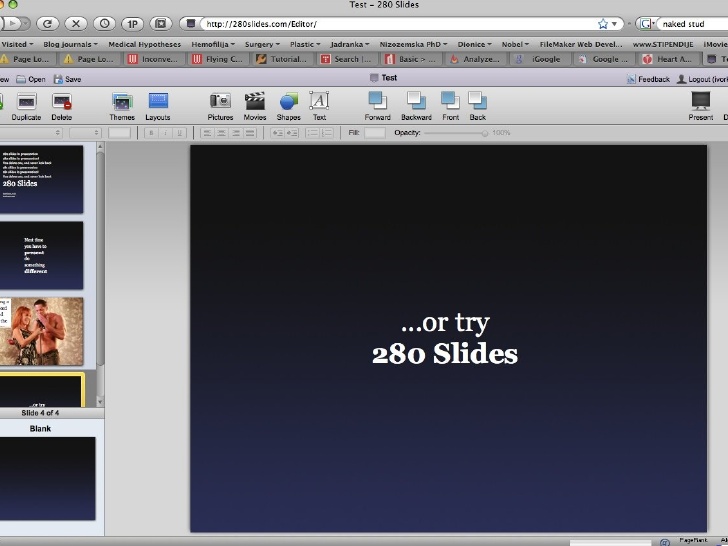Open the Medical Hypotheses bookmark
Screen dimensions: 728x546
144,44
